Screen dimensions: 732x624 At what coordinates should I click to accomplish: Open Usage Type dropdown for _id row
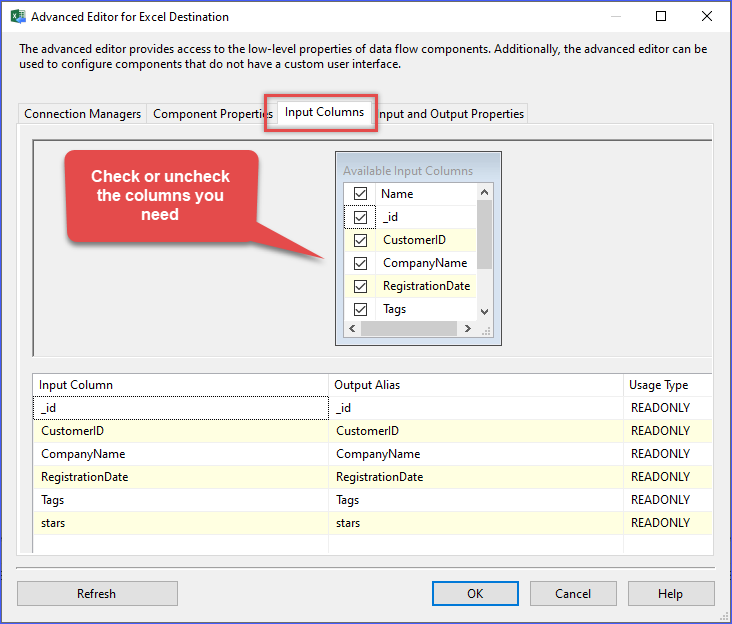pos(668,408)
